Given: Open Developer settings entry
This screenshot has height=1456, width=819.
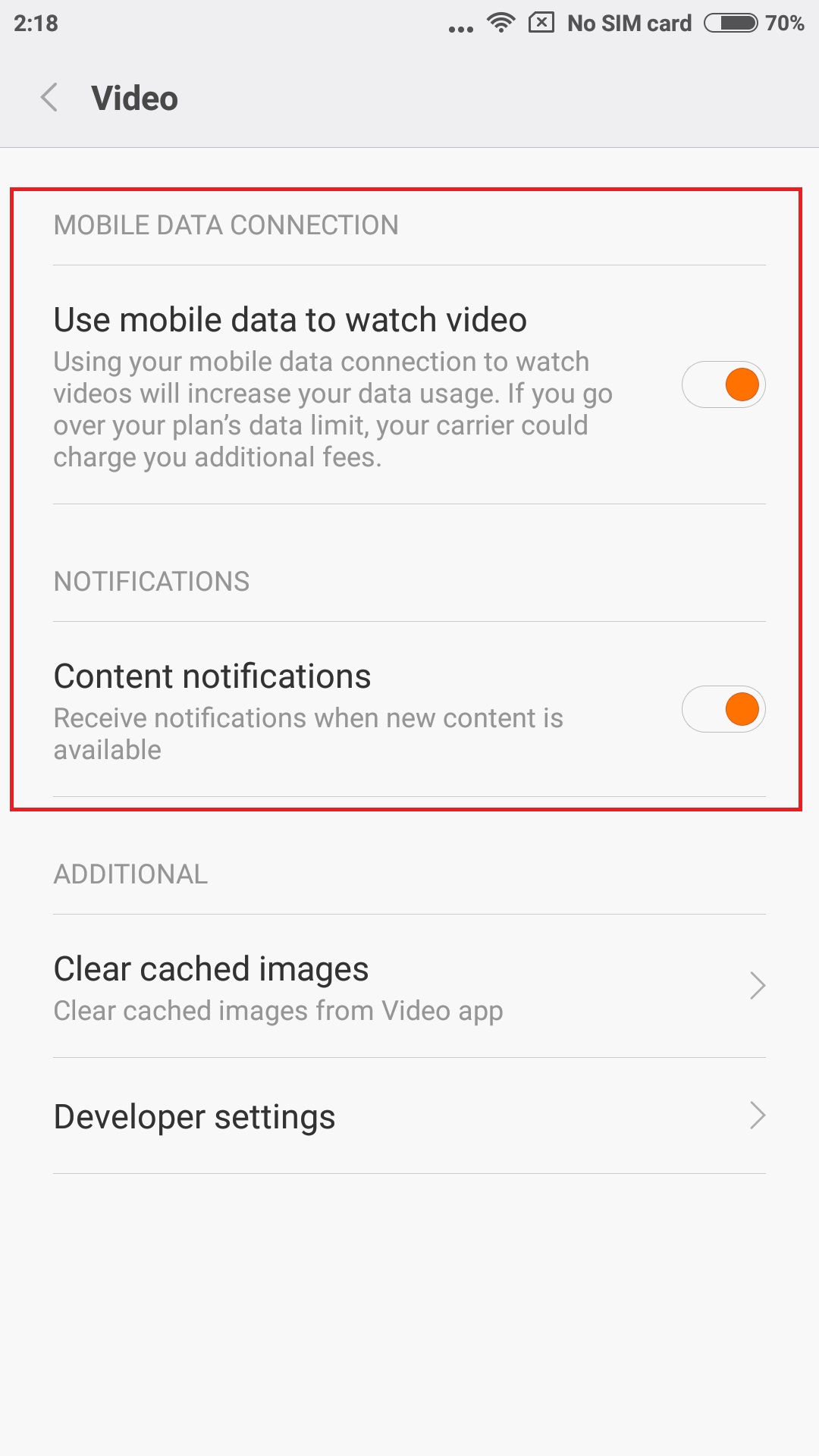Looking at the screenshot, I should click(409, 1116).
